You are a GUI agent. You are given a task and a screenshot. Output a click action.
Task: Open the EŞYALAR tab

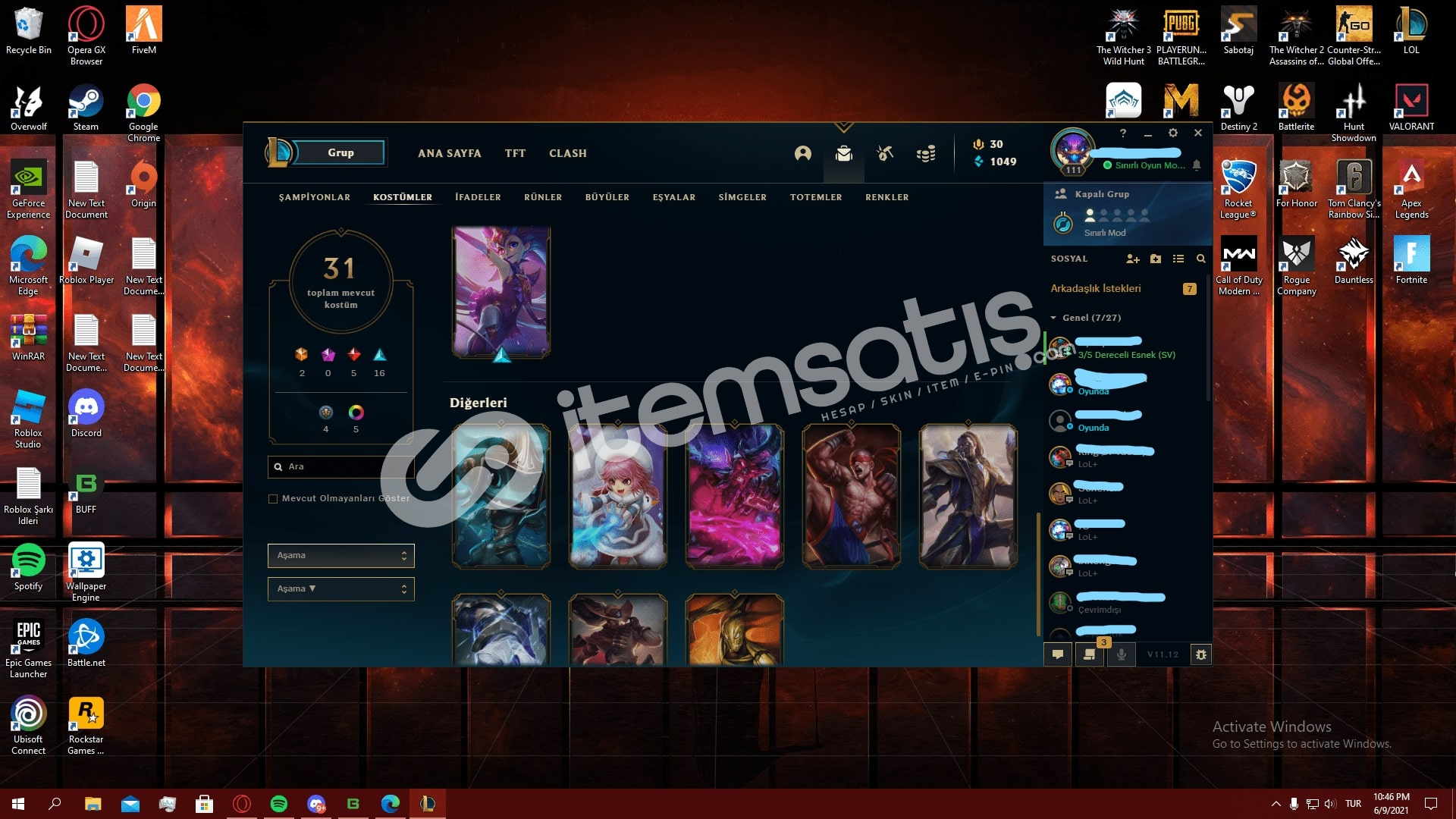674,197
